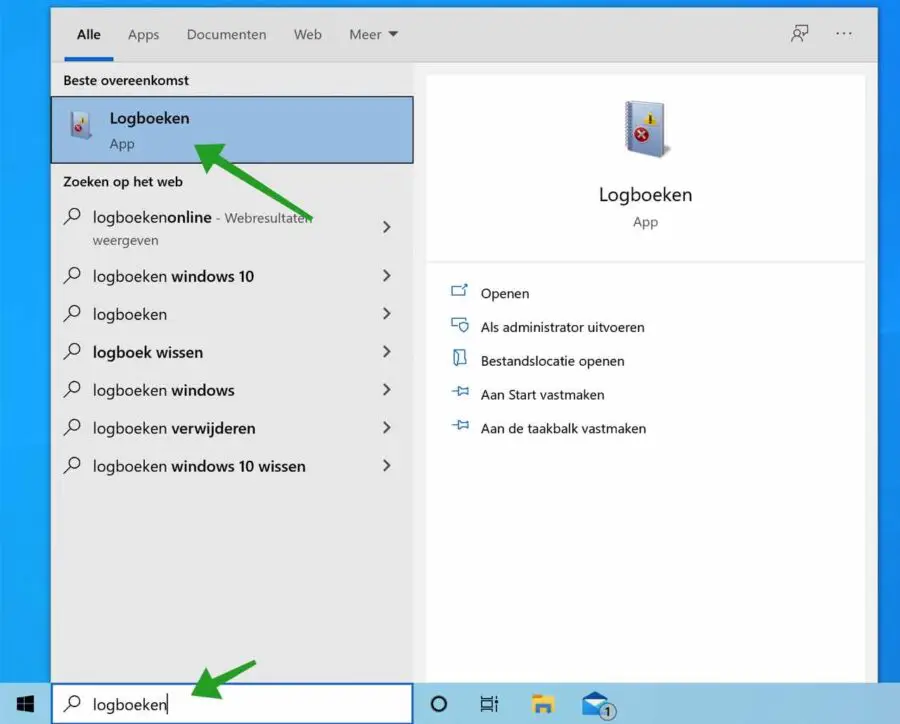Viewport: 900px width, 724px height.
Task: Select suggestion logboekenonline
Action: [x=230, y=227]
